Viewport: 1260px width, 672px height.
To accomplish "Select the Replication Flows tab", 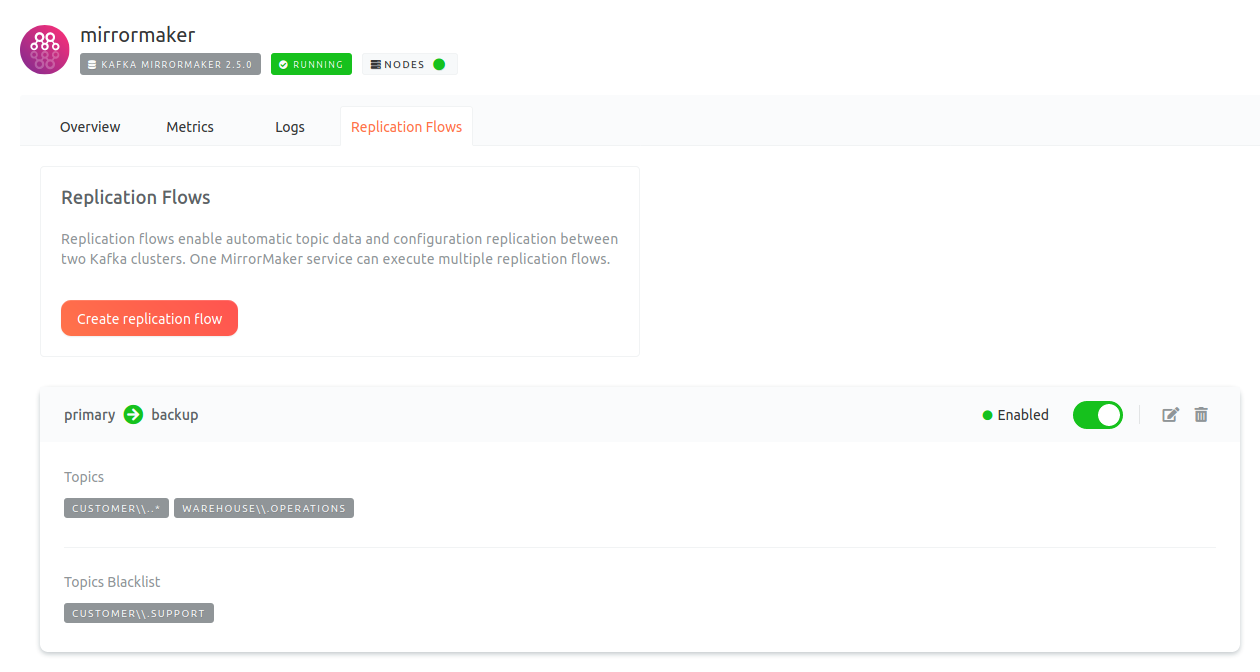I will pyautogui.click(x=406, y=126).
